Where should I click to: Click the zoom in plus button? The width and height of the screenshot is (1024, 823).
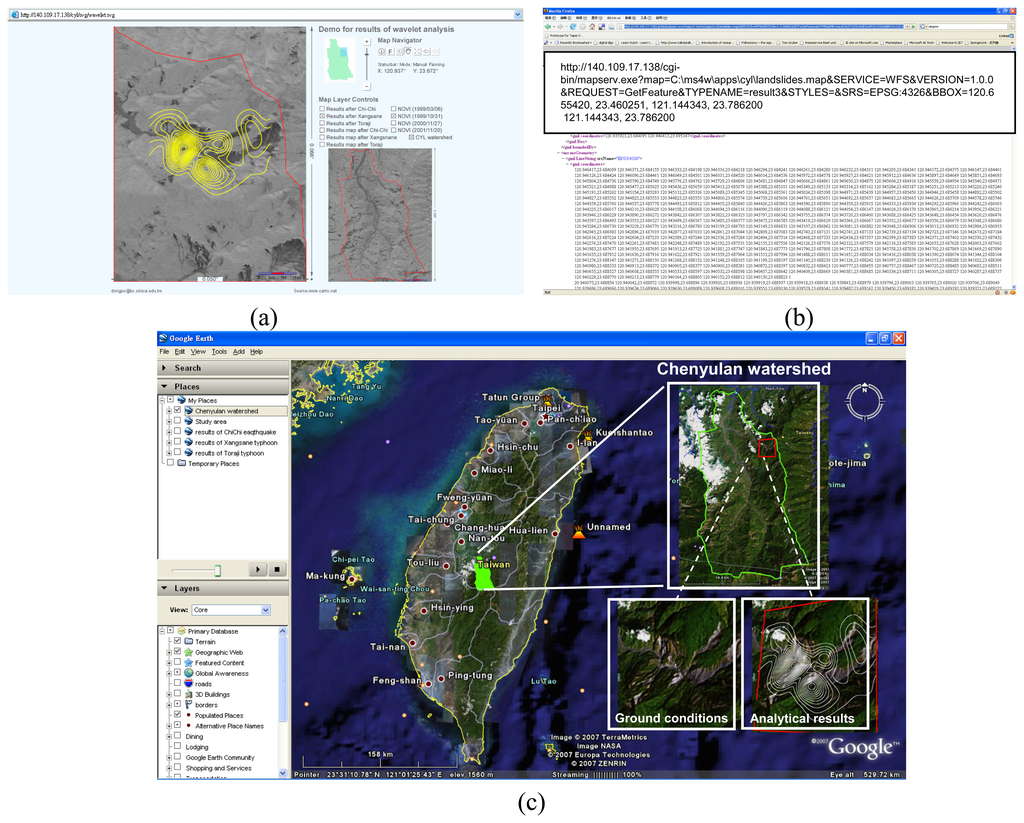click(x=367, y=42)
